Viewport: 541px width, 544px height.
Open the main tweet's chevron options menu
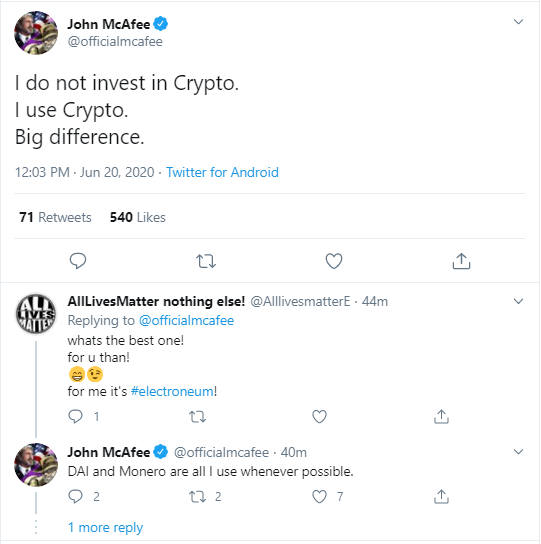[x=518, y=22]
